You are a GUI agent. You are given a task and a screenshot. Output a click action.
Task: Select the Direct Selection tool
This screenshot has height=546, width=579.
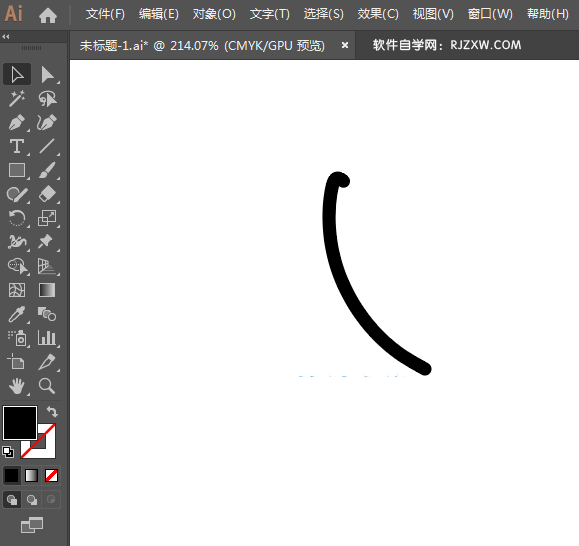(47, 75)
